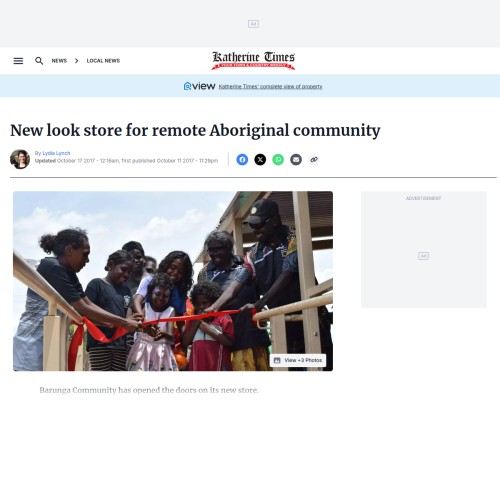Open author Lydia Lynch's profile link

(56, 153)
